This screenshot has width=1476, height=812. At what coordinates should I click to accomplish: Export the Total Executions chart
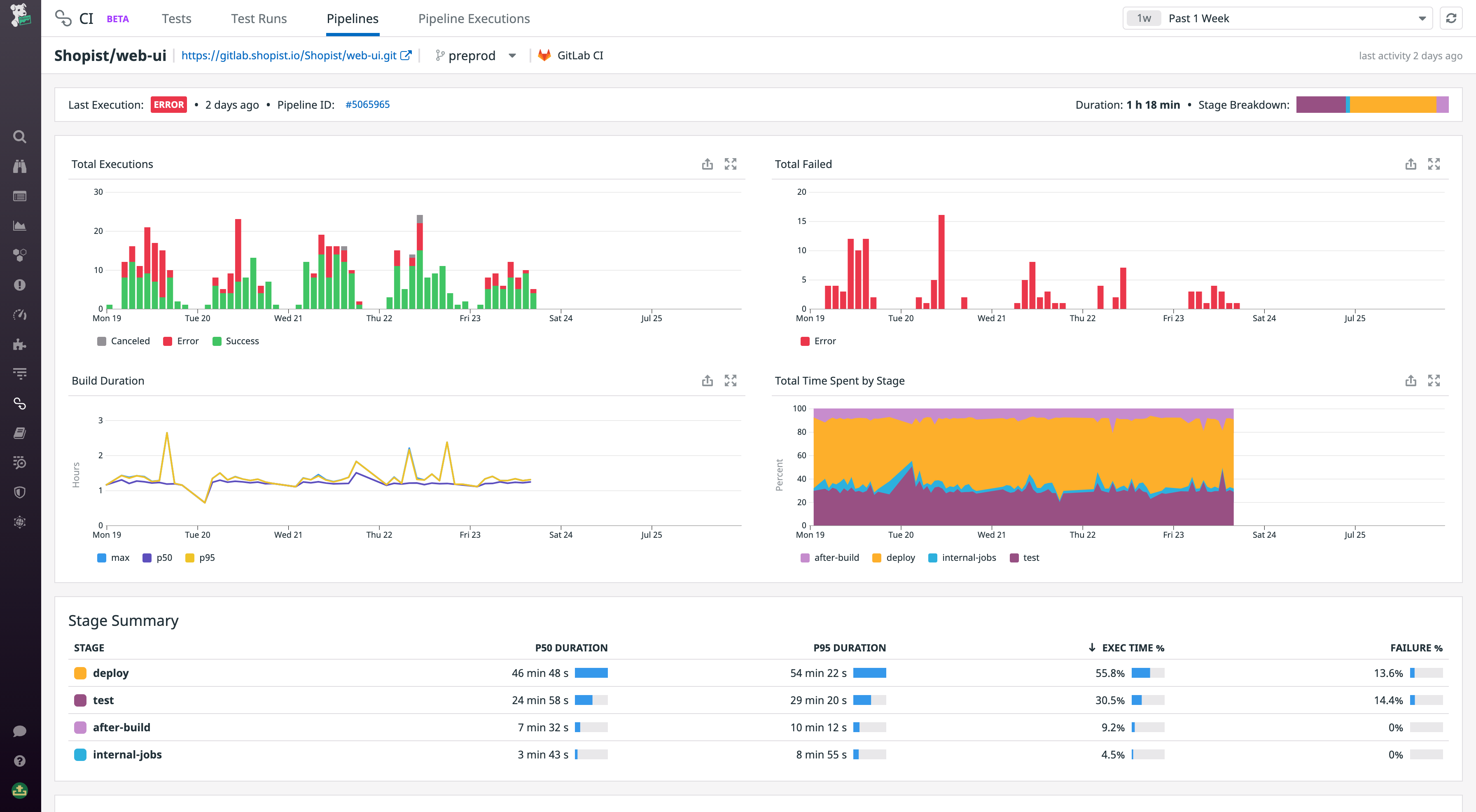[x=707, y=164]
